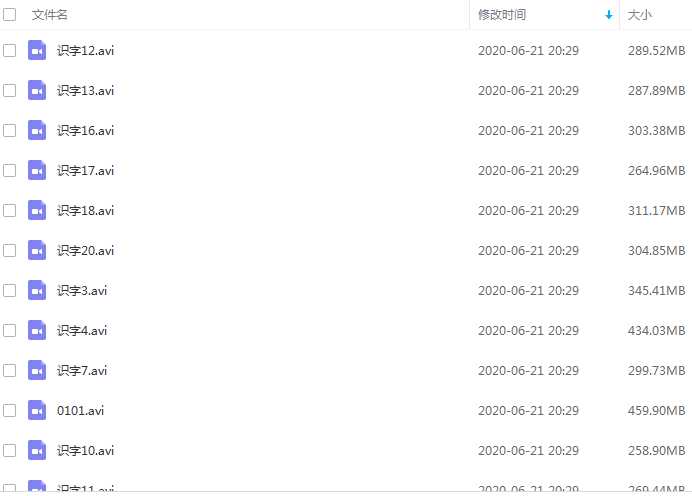Screen dimensions: 692x496
Task: Sort by 修改时间 column header
Action: [x=502, y=15]
